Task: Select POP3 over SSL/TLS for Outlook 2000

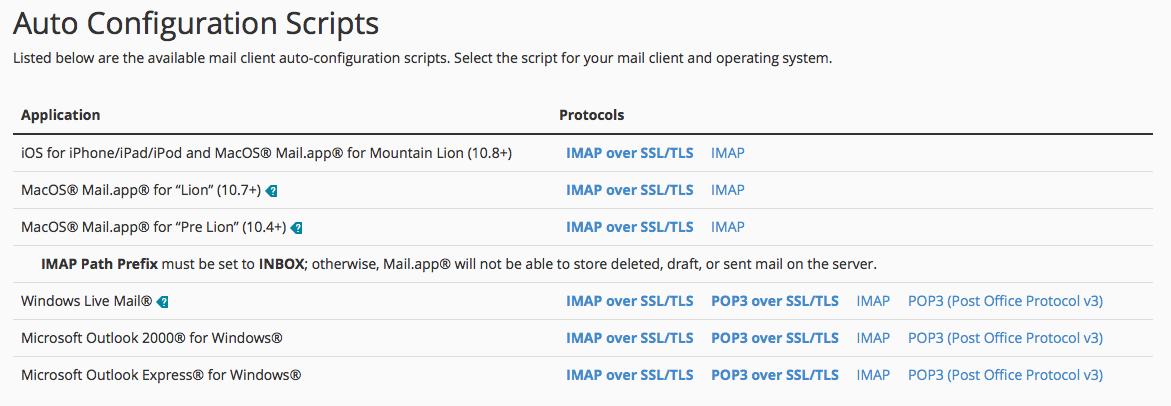Action: 775,338
